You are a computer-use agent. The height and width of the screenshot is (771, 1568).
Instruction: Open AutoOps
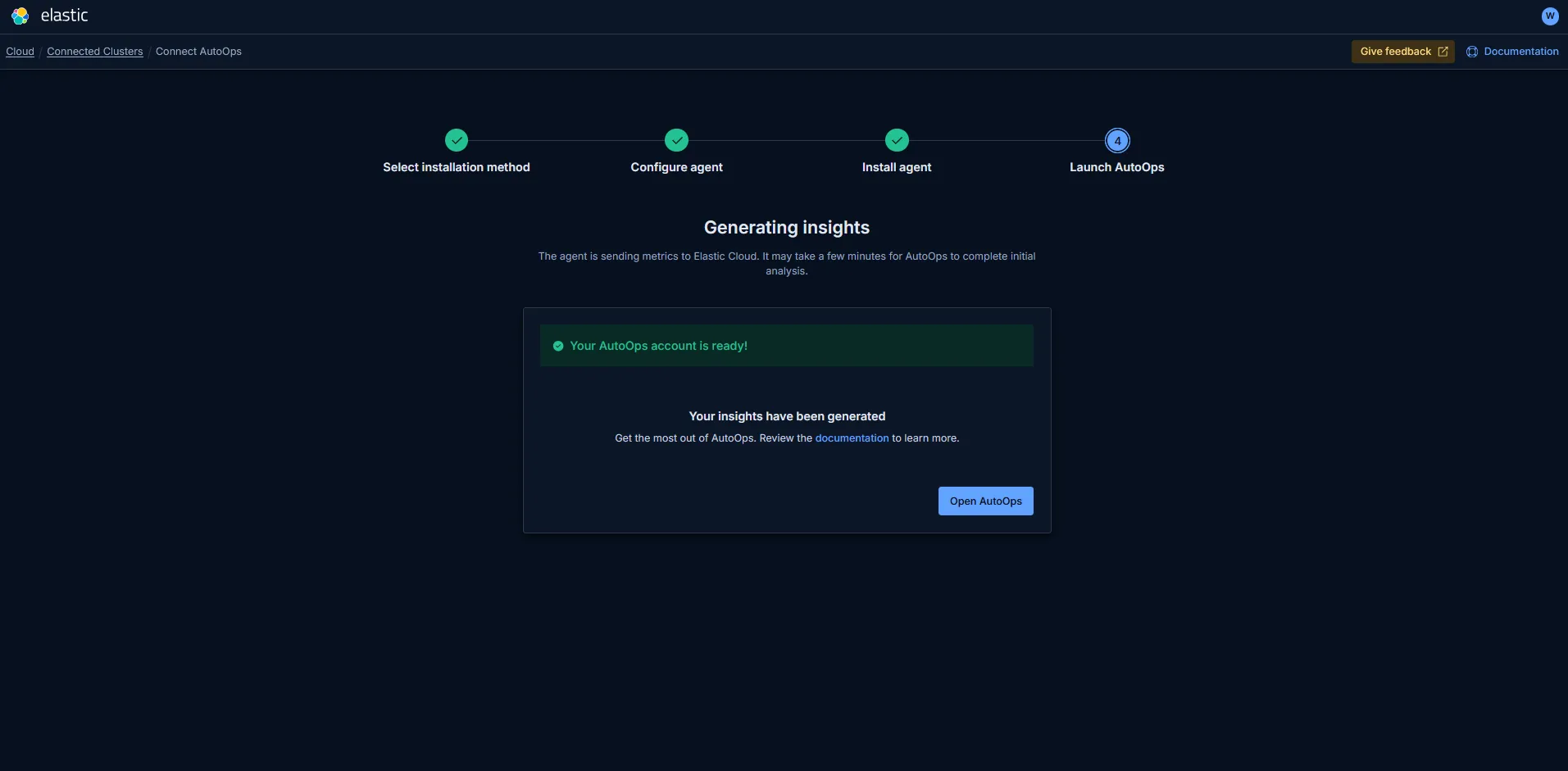tap(984, 501)
